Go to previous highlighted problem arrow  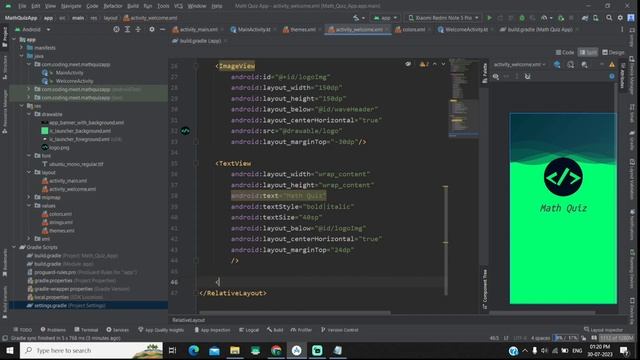tap(434, 64)
